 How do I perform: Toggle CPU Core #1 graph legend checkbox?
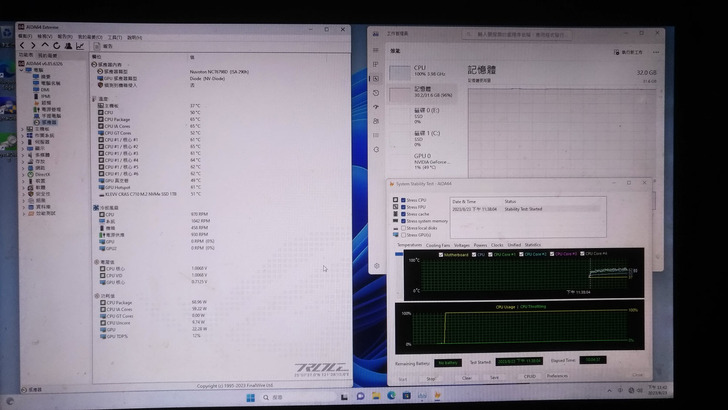pos(490,254)
